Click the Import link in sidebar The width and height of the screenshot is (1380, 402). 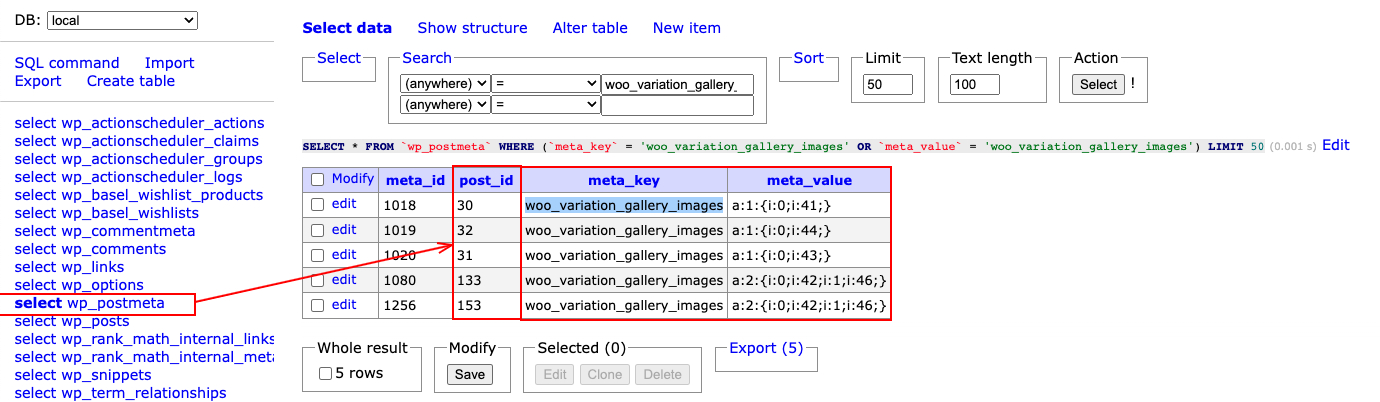(x=169, y=63)
